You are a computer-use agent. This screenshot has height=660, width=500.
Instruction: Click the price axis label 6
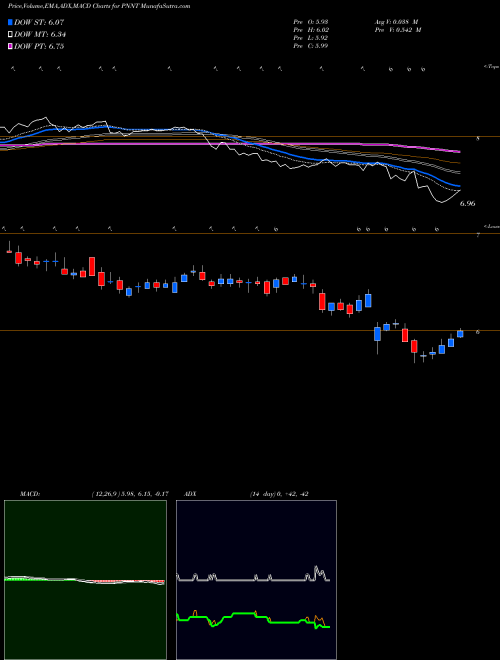478,332
